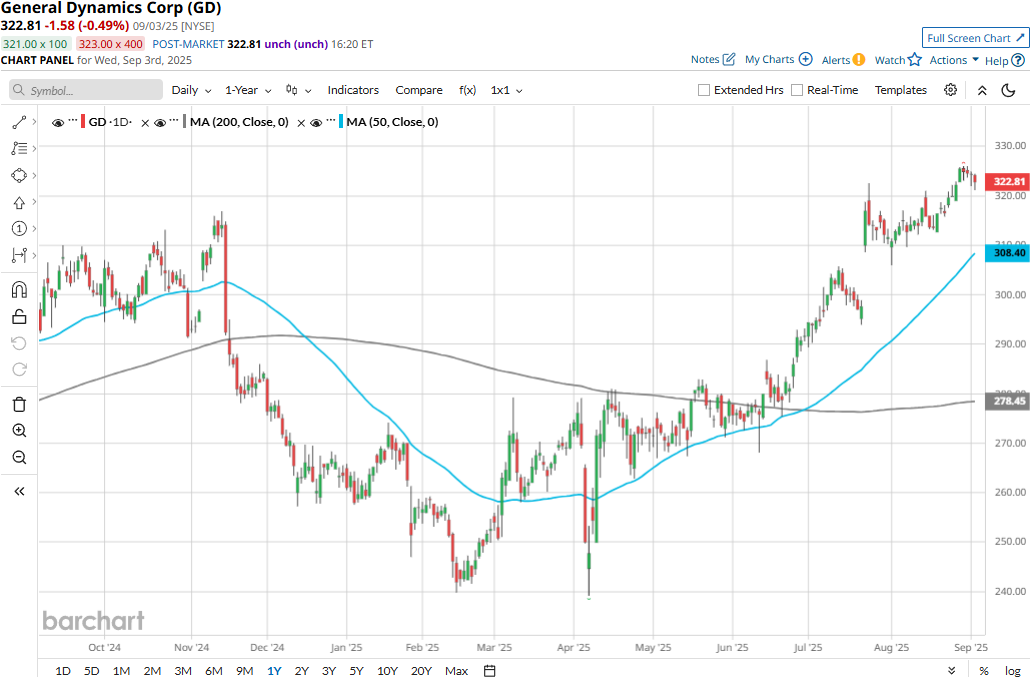The image size is (1031, 677).
Task: Enable the Real-Time checkbox
Action: tap(797, 90)
